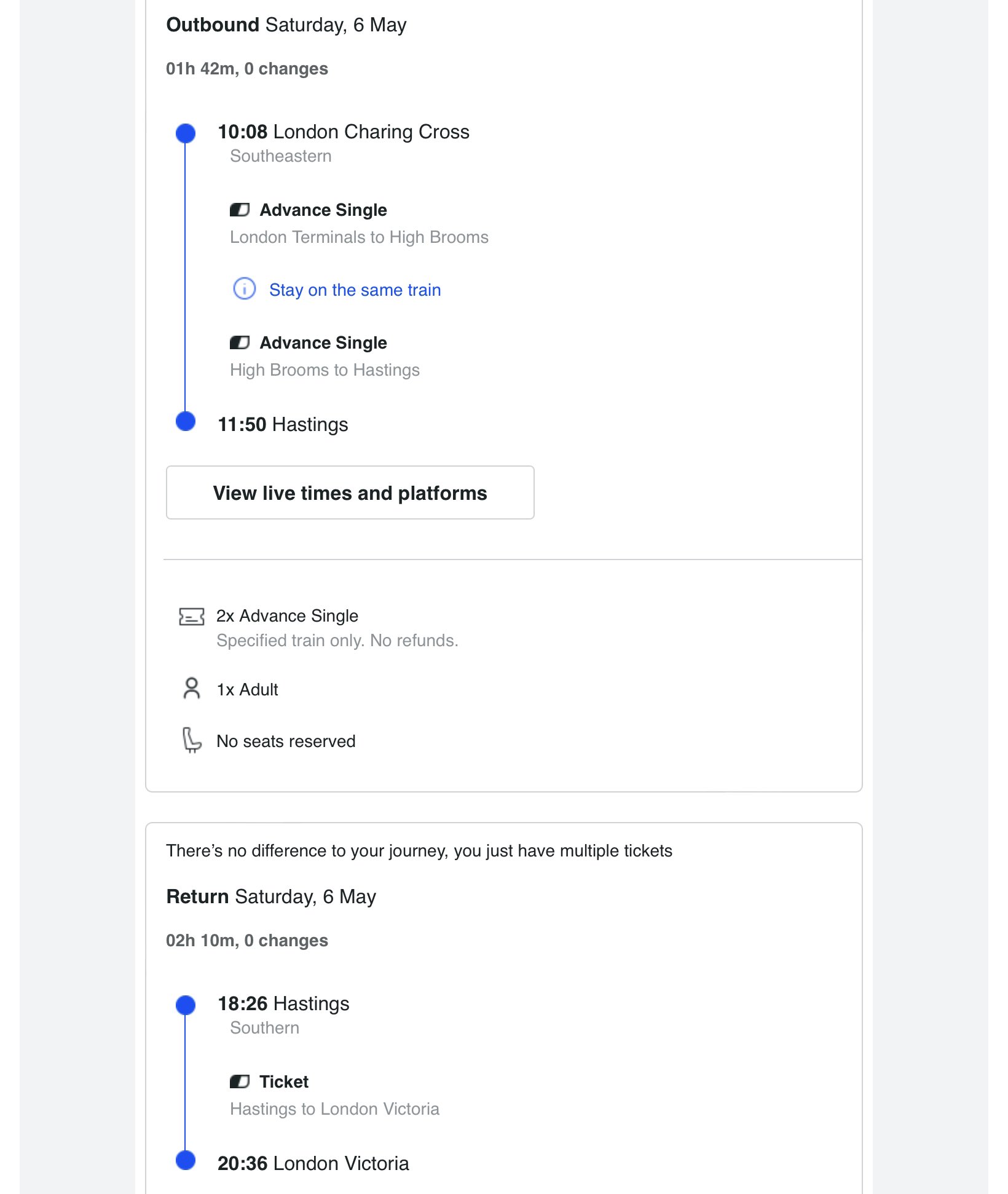The height and width of the screenshot is (1194, 1008).
Task: Click the seat icon beside No seats reserved
Action: click(x=192, y=740)
